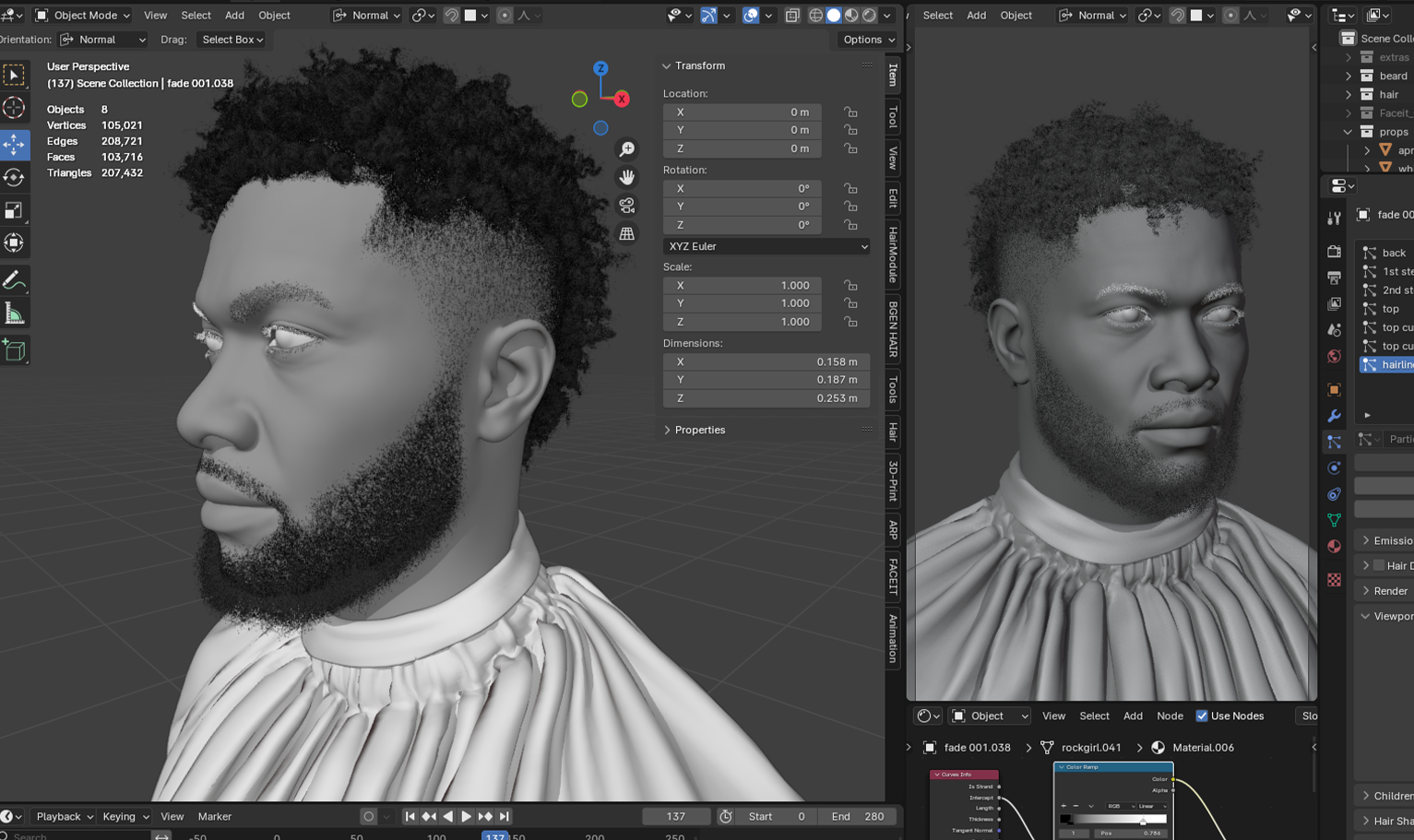Click the zoom magnifier viewport gizmo
Viewport: 1414px width, 840px height.
tap(627, 149)
